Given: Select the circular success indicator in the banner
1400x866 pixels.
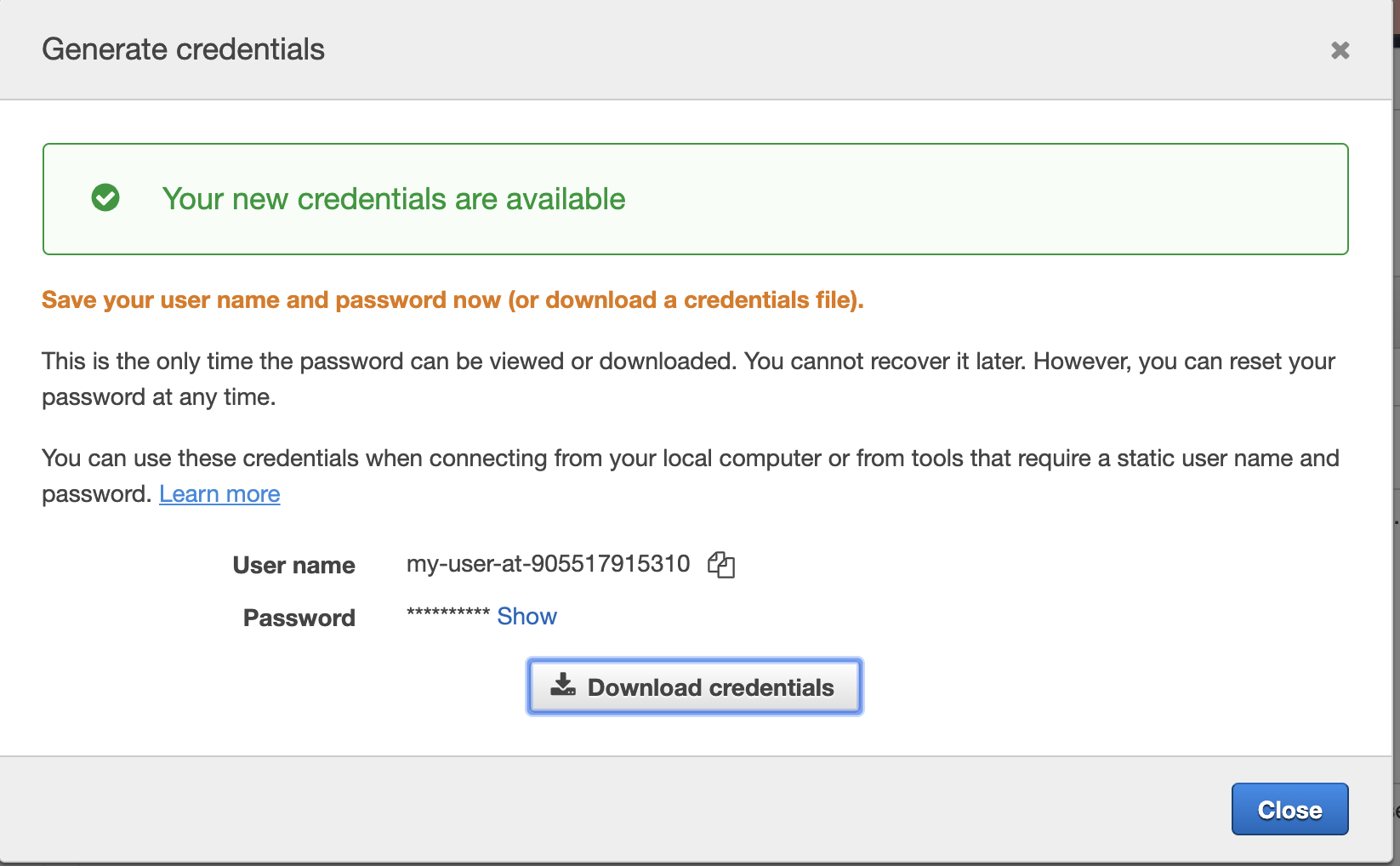Looking at the screenshot, I should pos(105,198).
